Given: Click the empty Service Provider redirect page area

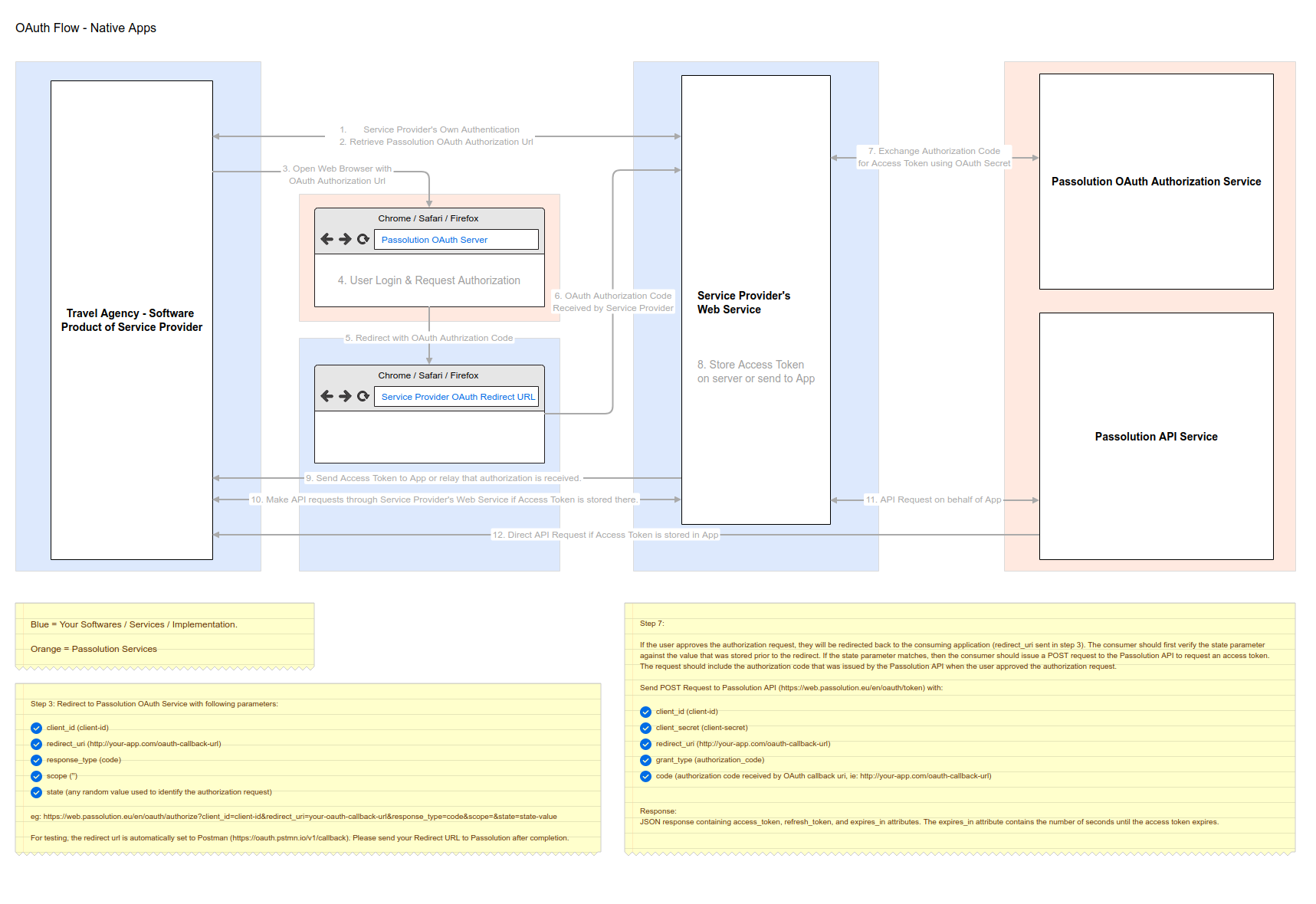Looking at the screenshot, I should click(429, 437).
